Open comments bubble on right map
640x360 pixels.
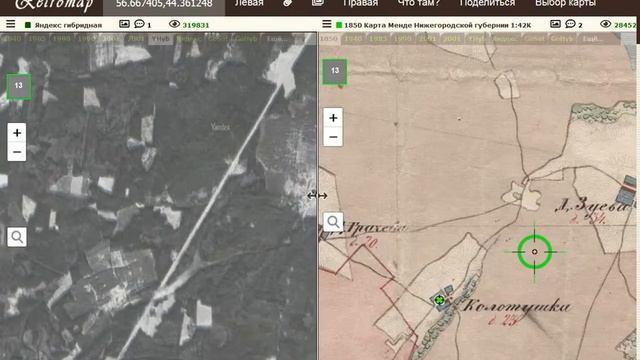(570, 24)
